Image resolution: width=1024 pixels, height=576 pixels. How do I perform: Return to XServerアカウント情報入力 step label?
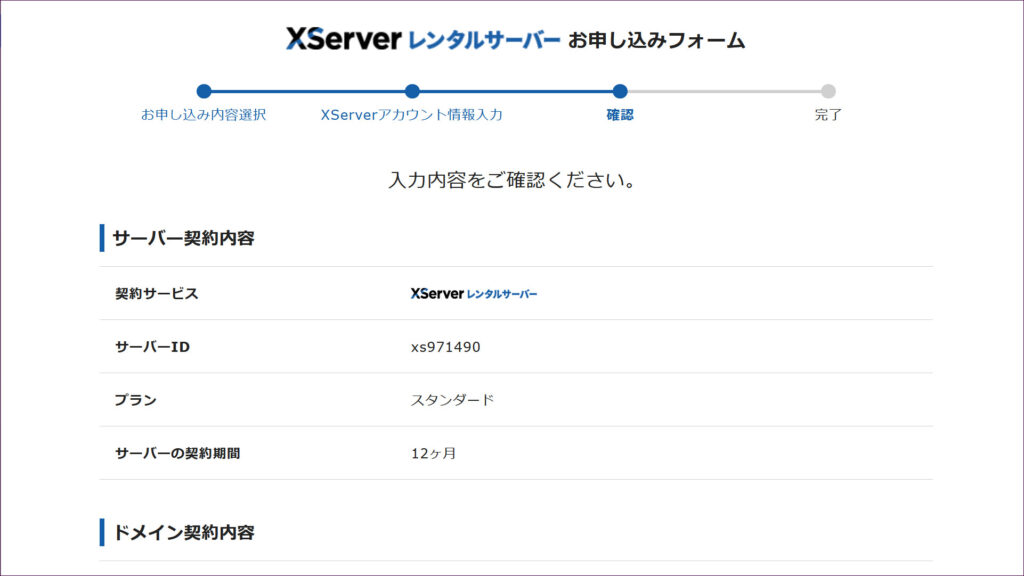(x=412, y=115)
